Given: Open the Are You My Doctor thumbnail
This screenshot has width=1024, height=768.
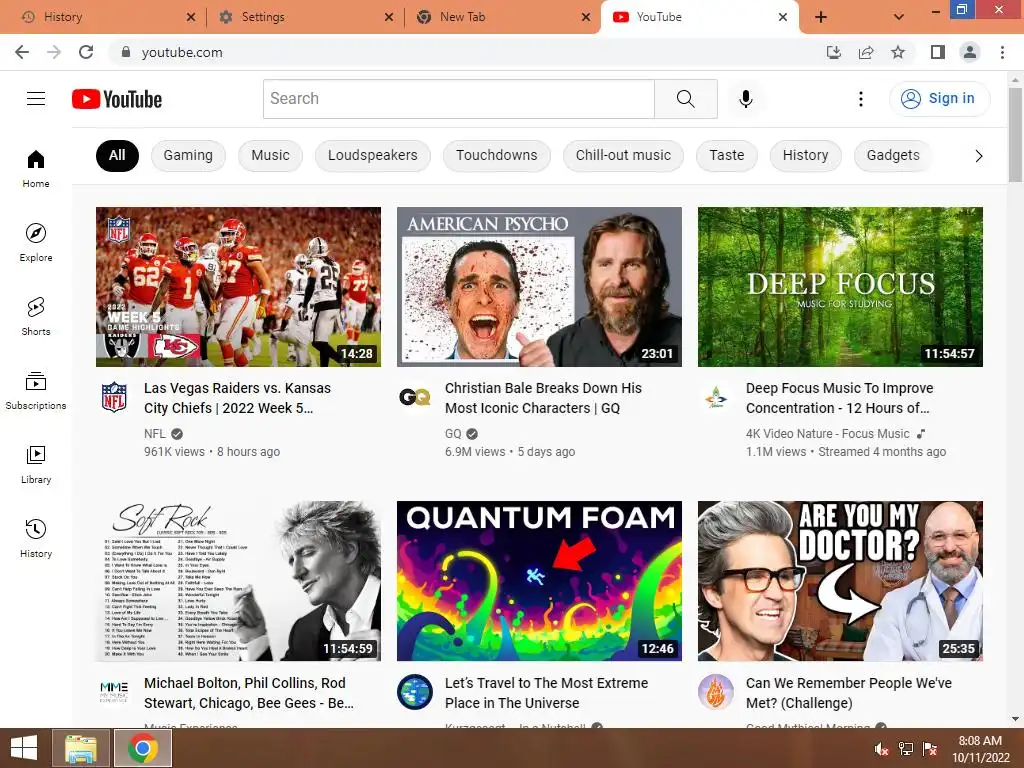Looking at the screenshot, I should click(840, 581).
